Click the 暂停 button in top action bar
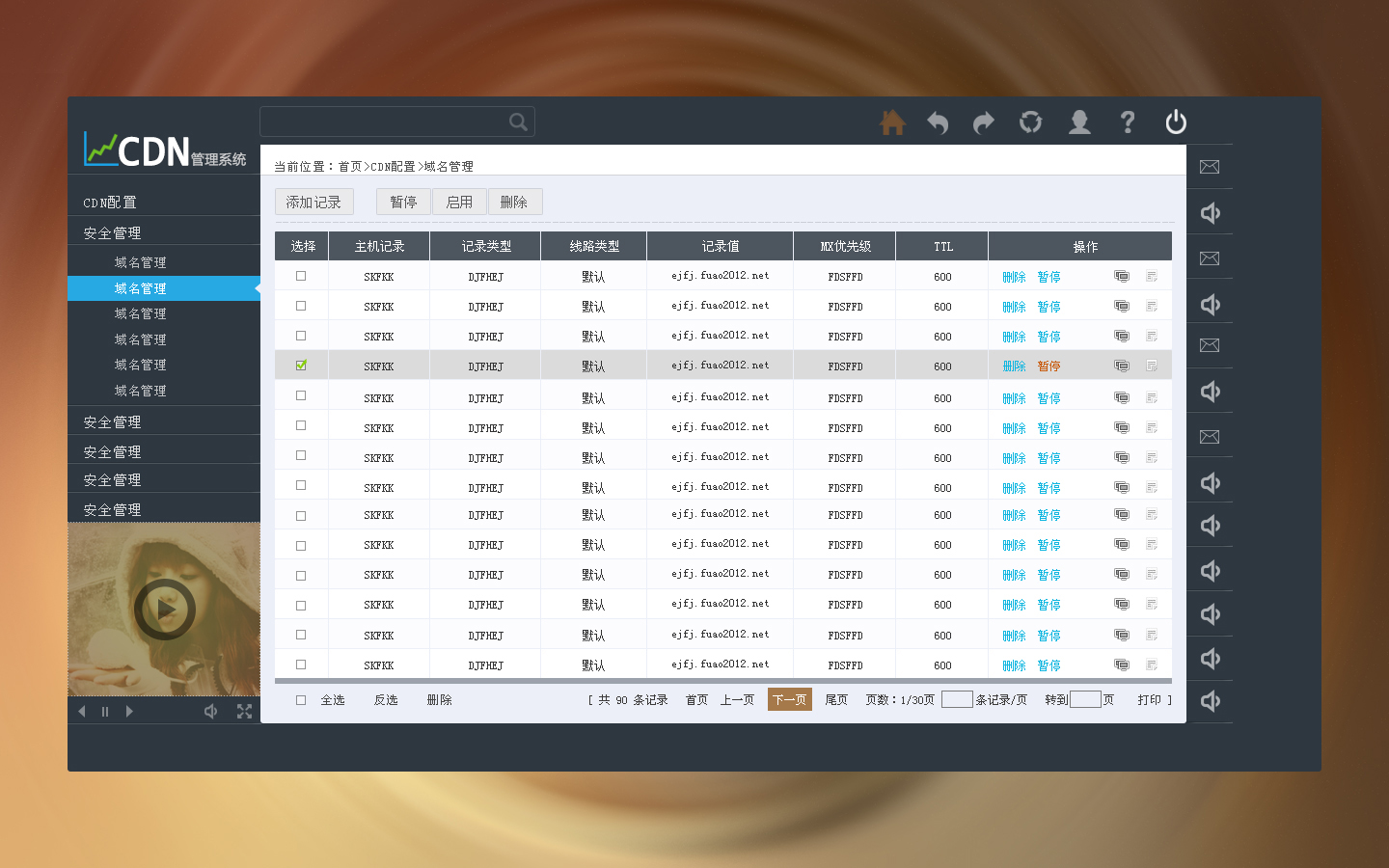 coord(403,202)
